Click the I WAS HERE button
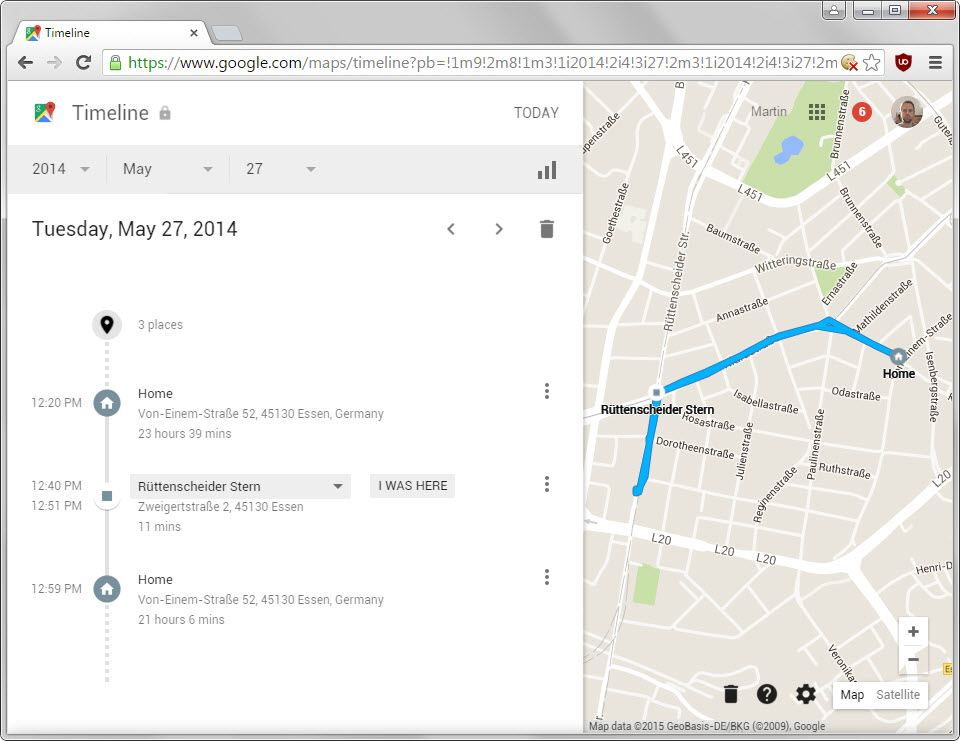The height and width of the screenshot is (741, 960). (413, 486)
